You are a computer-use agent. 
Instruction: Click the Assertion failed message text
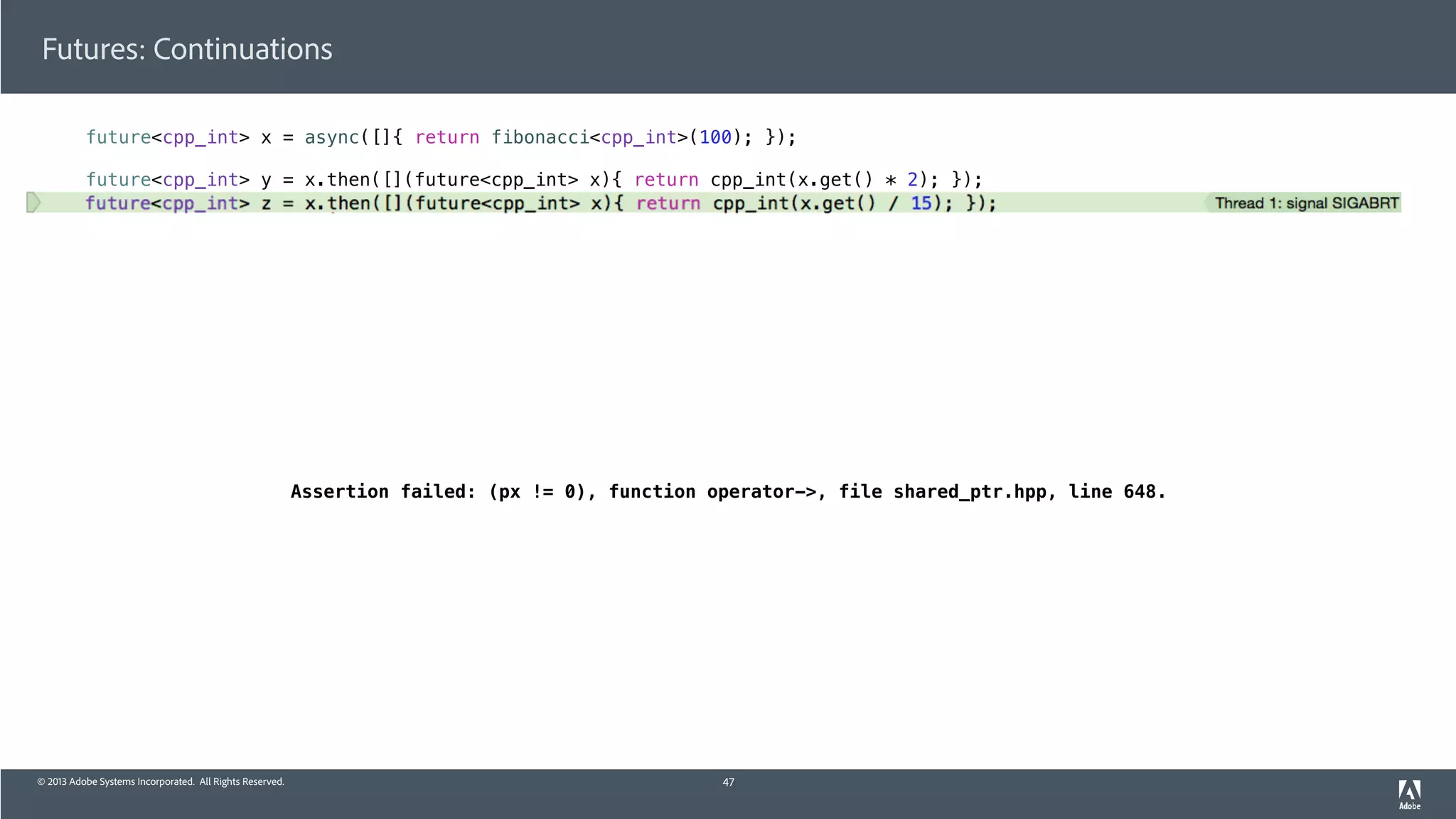[728, 491]
